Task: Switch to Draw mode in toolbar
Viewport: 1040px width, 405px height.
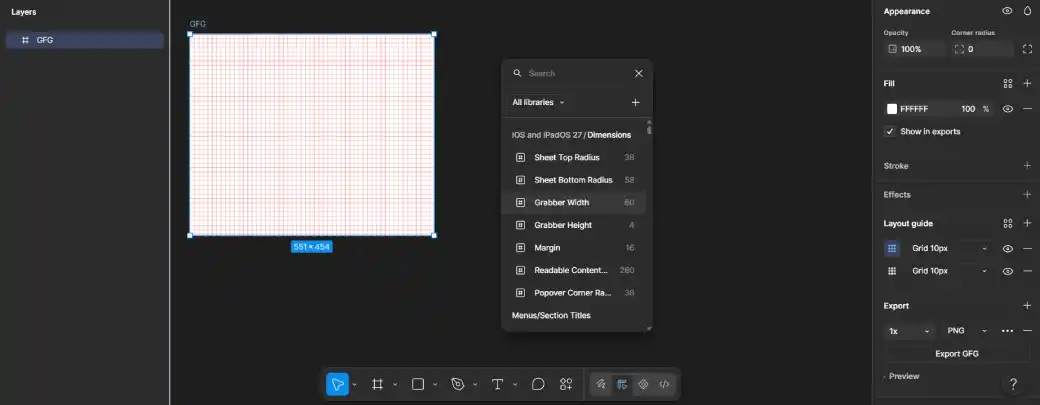Action: pyautogui.click(x=600, y=384)
